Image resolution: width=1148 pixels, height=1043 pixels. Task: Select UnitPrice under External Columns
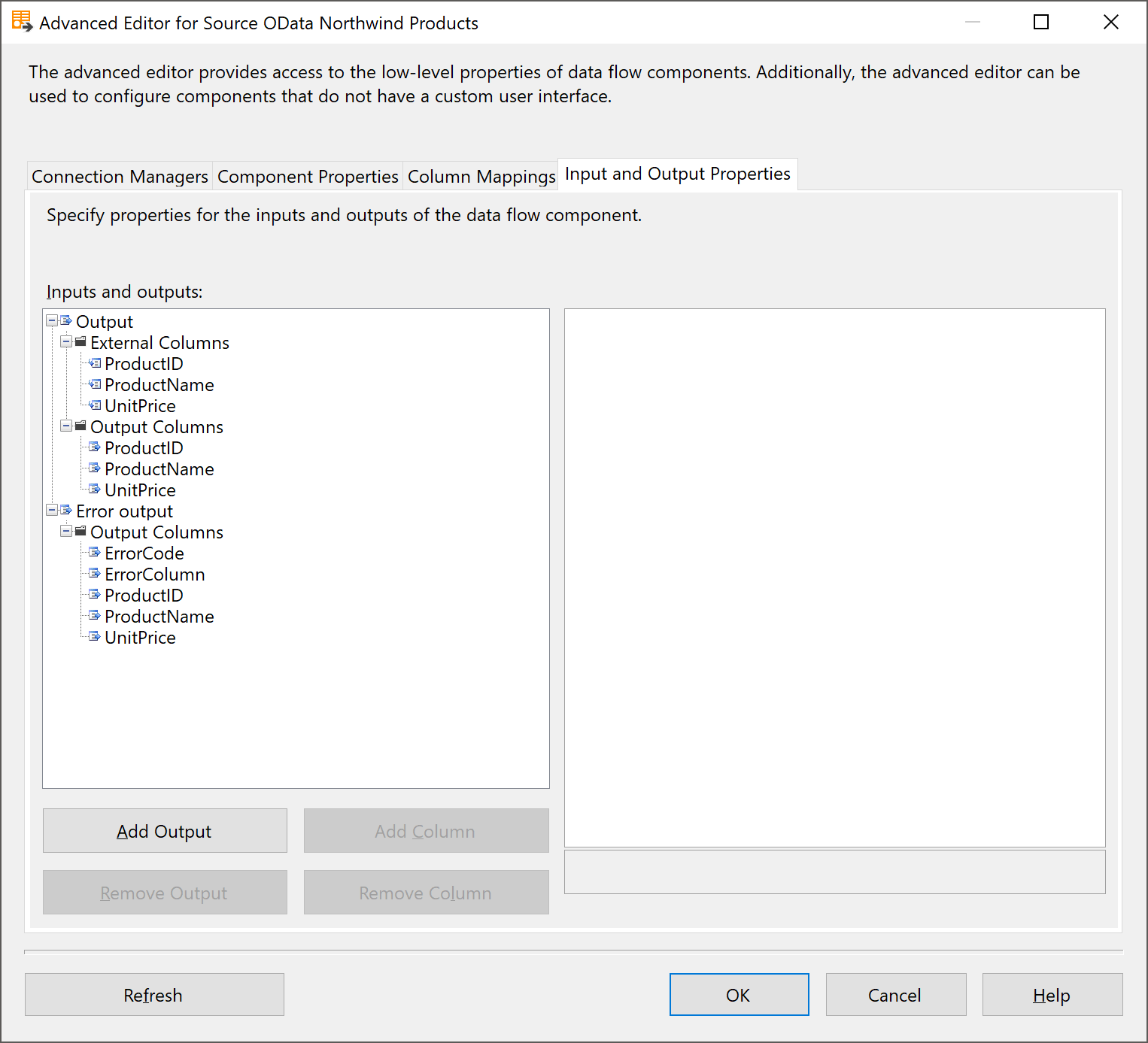[x=140, y=406]
